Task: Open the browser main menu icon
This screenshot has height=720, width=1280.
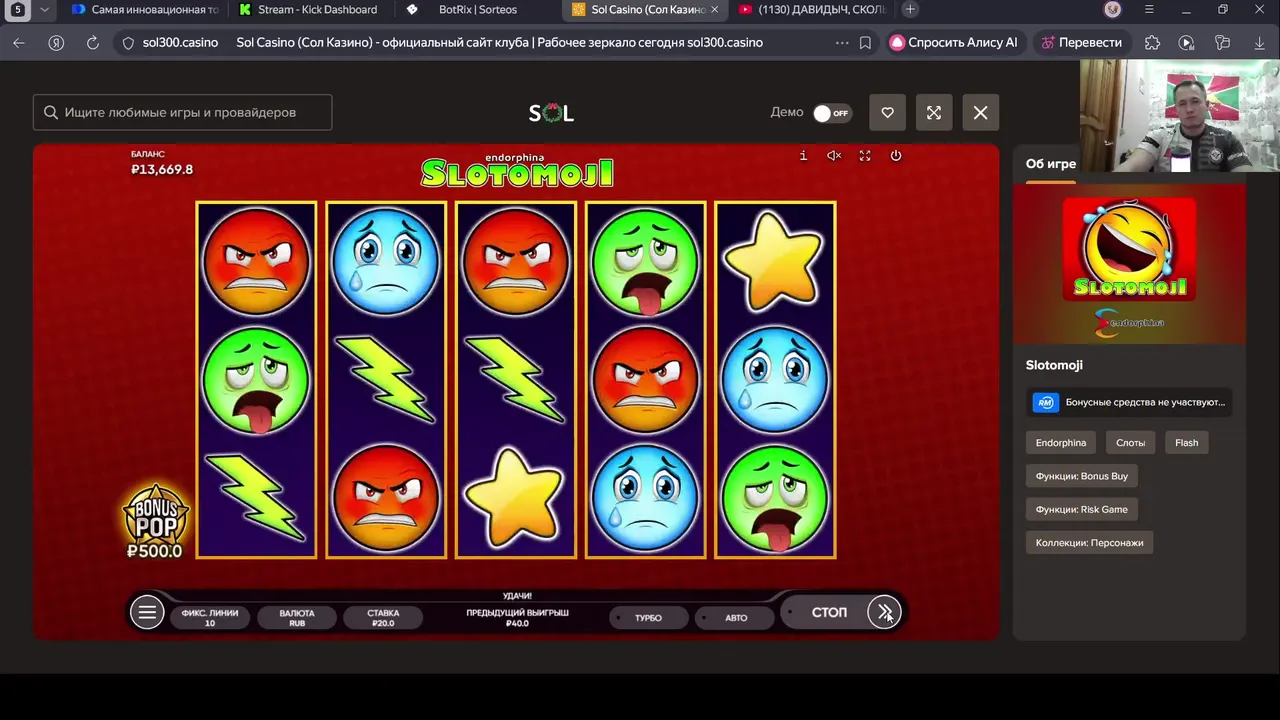Action: tap(1149, 10)
